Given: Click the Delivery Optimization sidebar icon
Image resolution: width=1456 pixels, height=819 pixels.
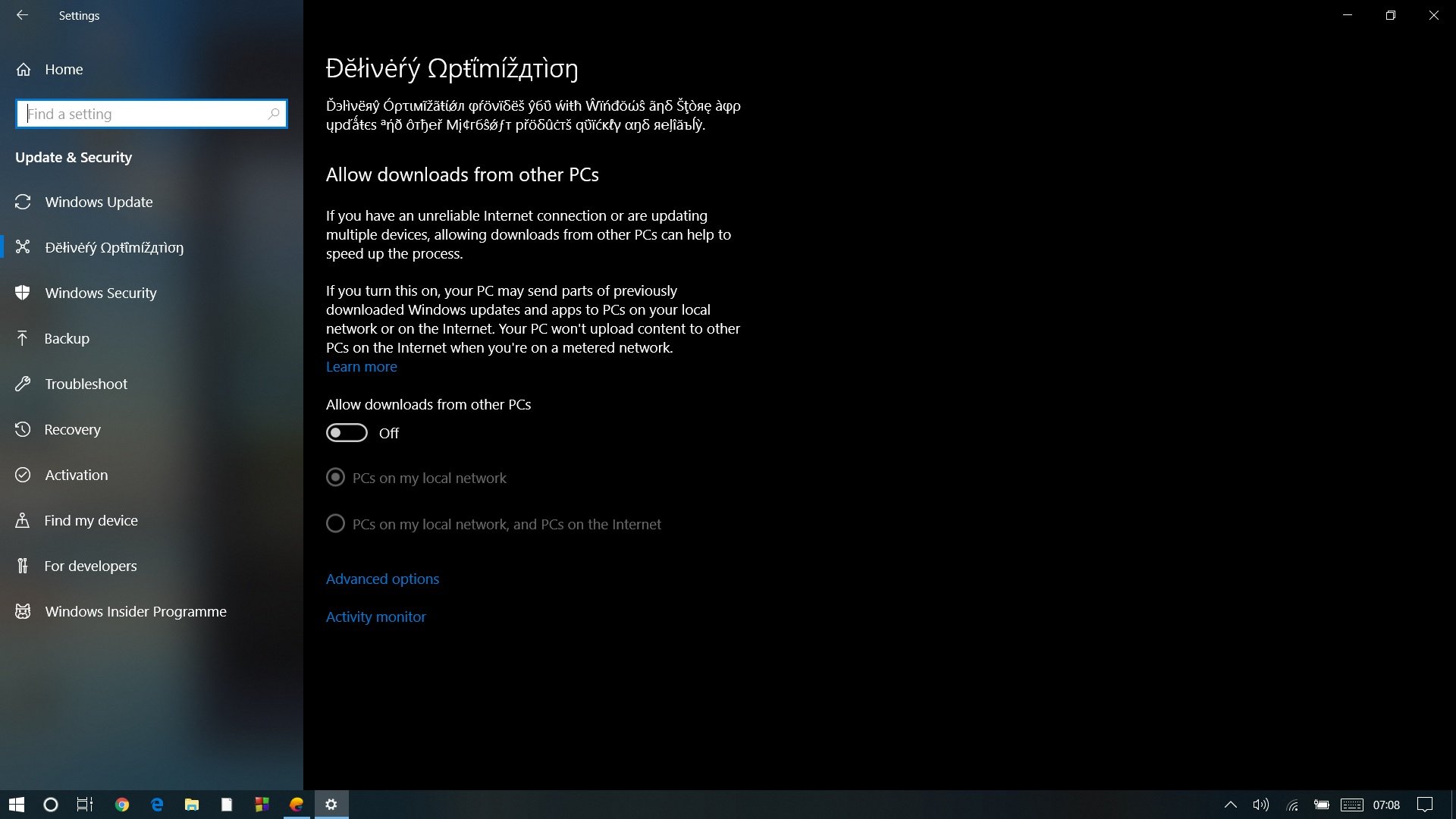Looking at the screenshot, I should (23, 247).
